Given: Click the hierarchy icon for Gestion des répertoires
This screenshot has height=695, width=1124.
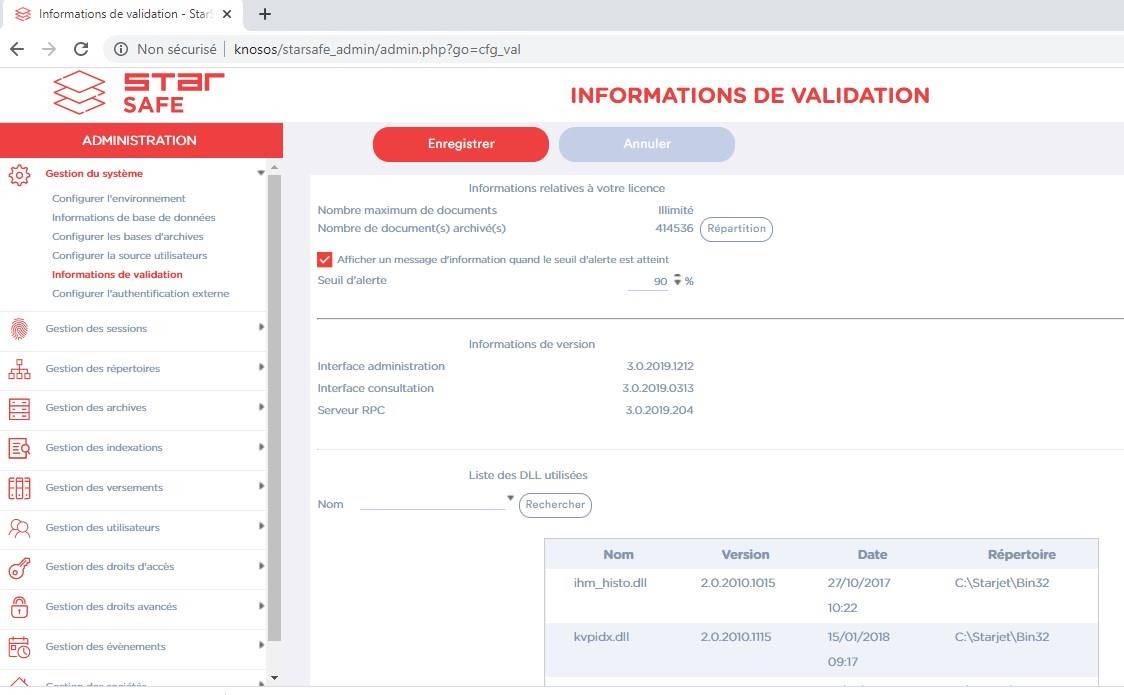Looking at the screenshot, I should click(19, 369).
